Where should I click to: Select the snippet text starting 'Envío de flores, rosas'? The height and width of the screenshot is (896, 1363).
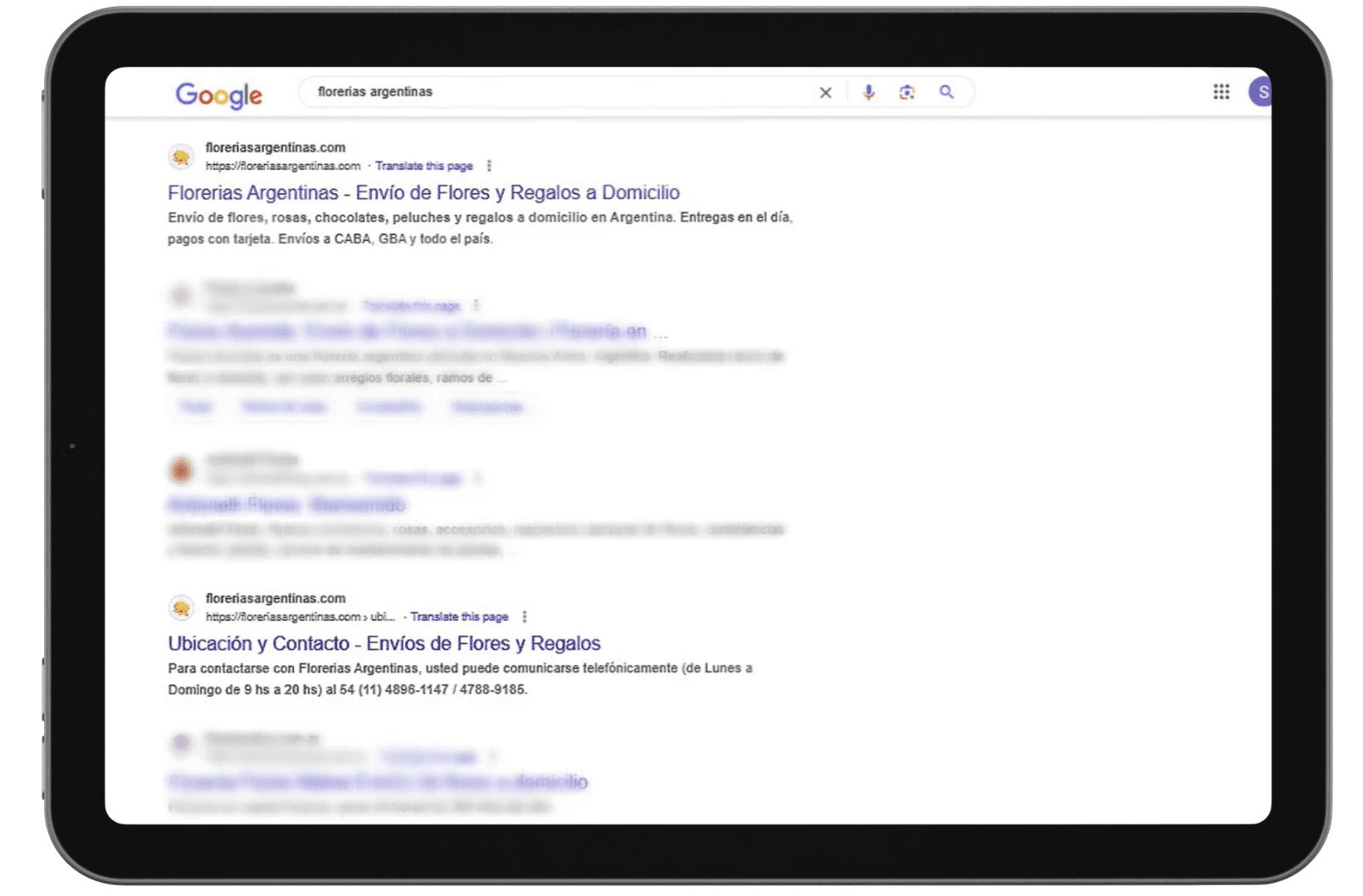coord(480,228)
